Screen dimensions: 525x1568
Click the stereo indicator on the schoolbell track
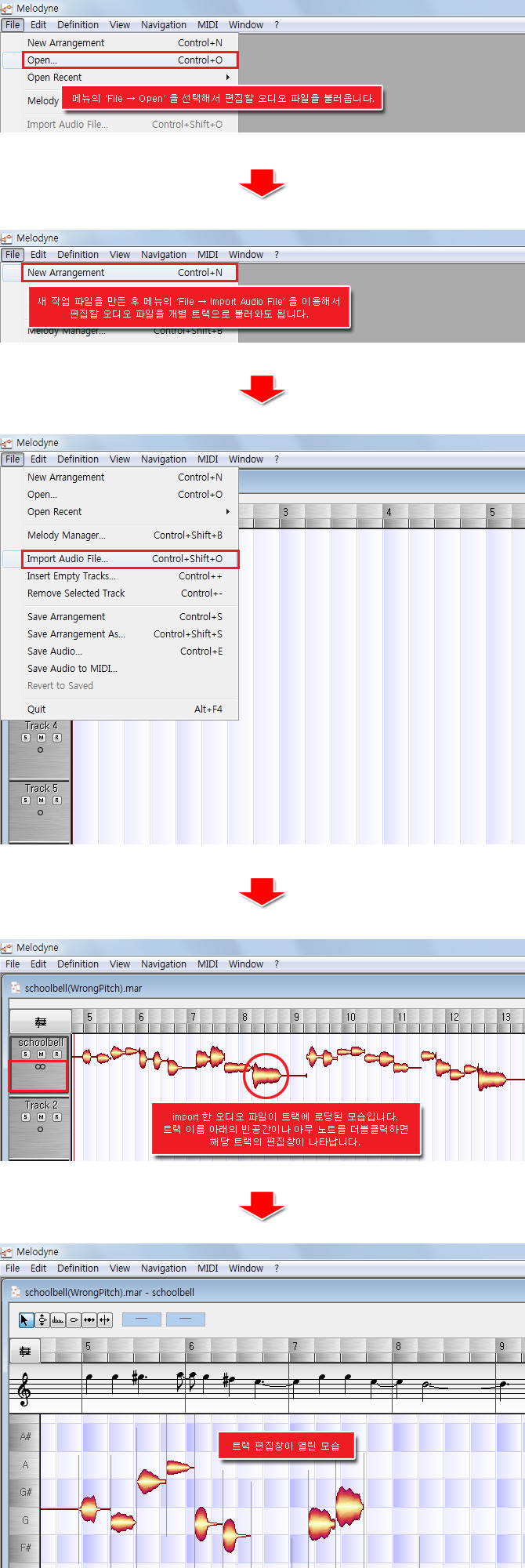tap(40, 1066)
